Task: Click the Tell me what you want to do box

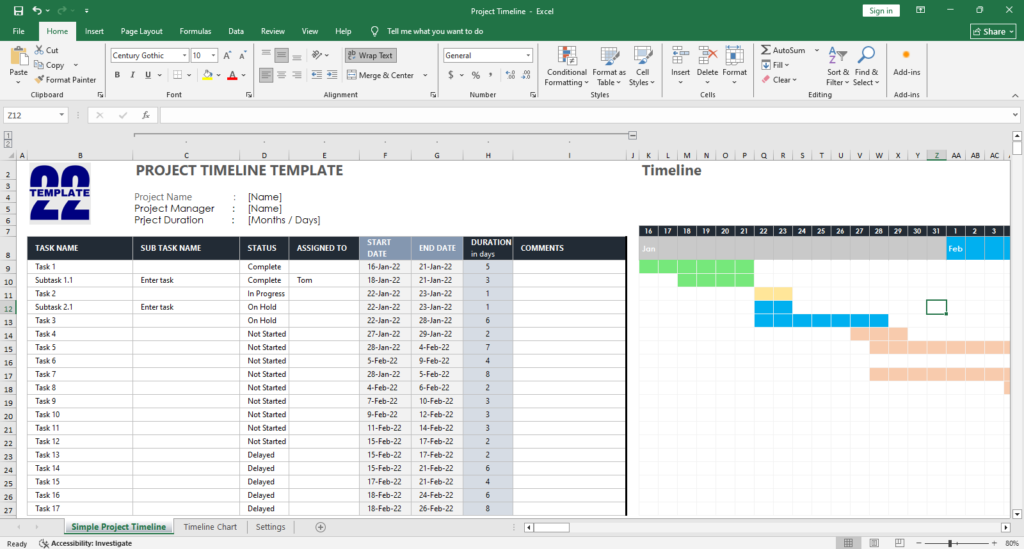Action: (x=428, y=31)
